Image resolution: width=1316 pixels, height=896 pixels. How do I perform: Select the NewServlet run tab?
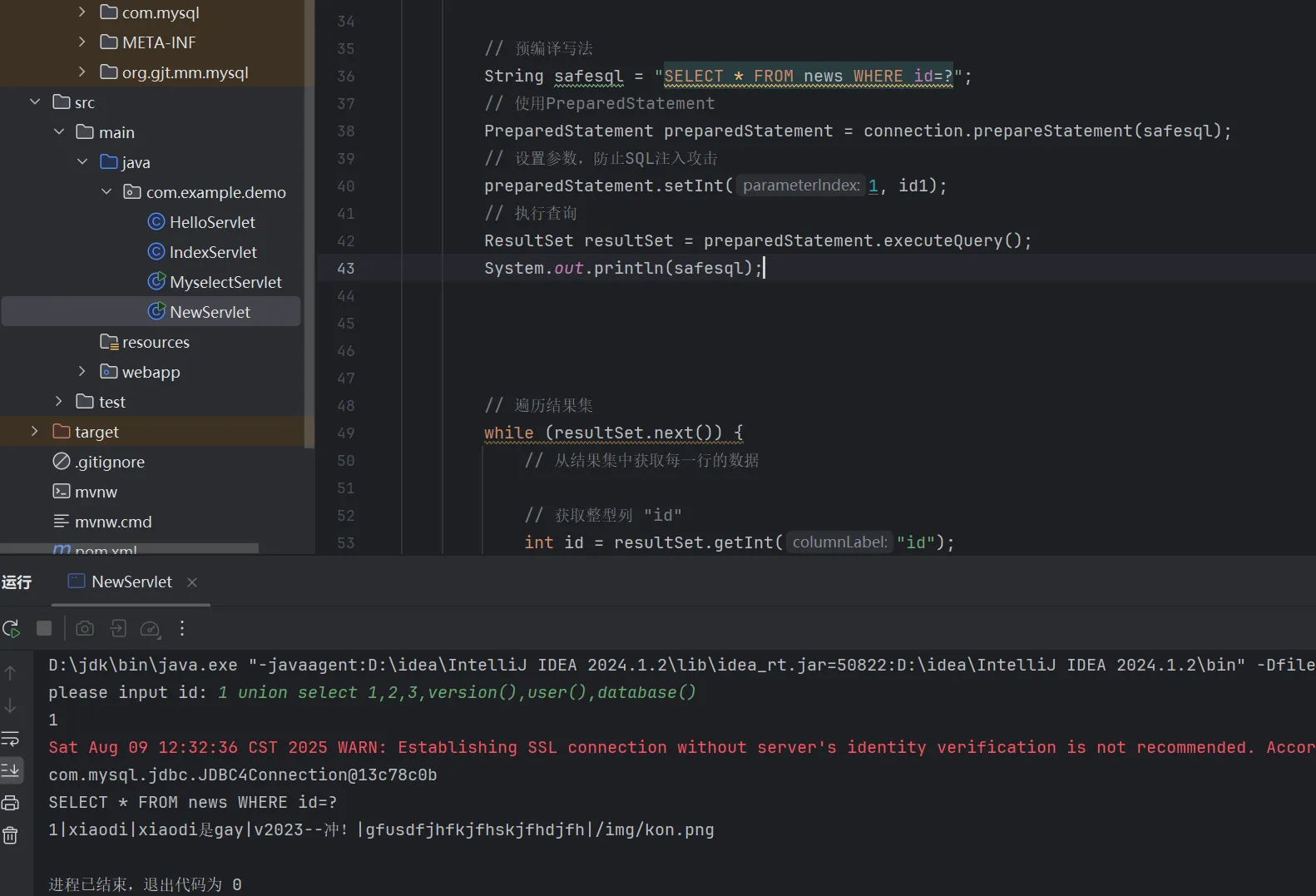click(x=131, y=582)
